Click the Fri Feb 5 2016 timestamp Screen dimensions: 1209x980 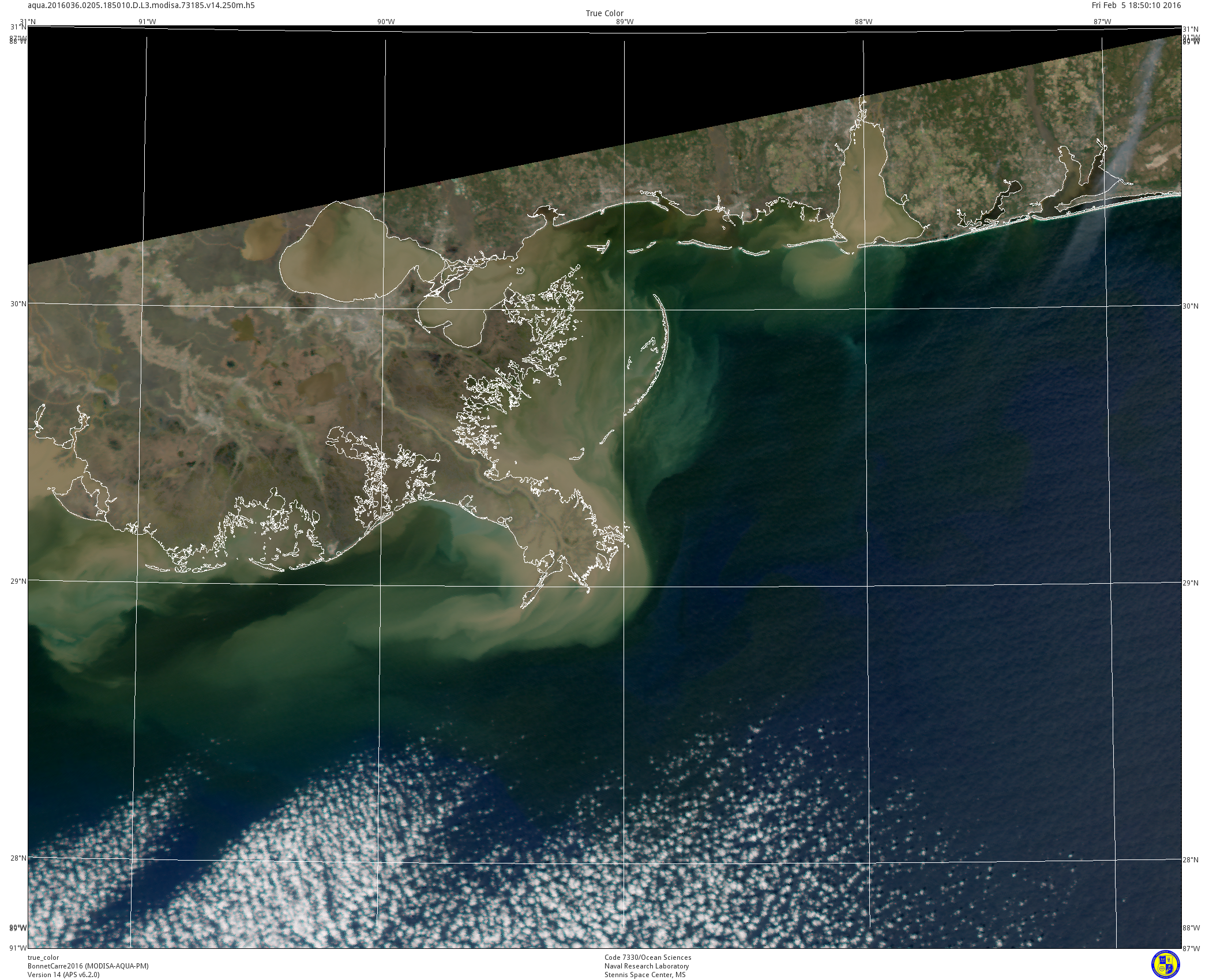(x=1136, y=5)
